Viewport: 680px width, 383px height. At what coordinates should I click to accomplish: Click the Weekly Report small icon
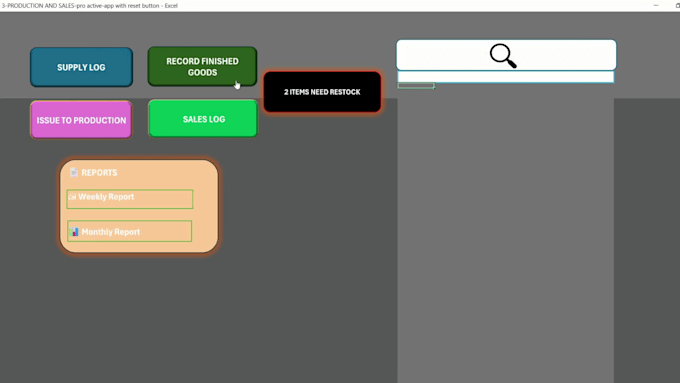click(x=72, y=197)
